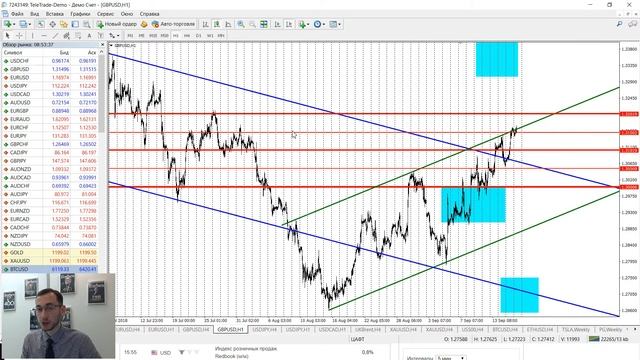Image resolution: width=640 pixels, height=360 pixels.
Task: Select the M15 timeframe
Action: [153, 36]
